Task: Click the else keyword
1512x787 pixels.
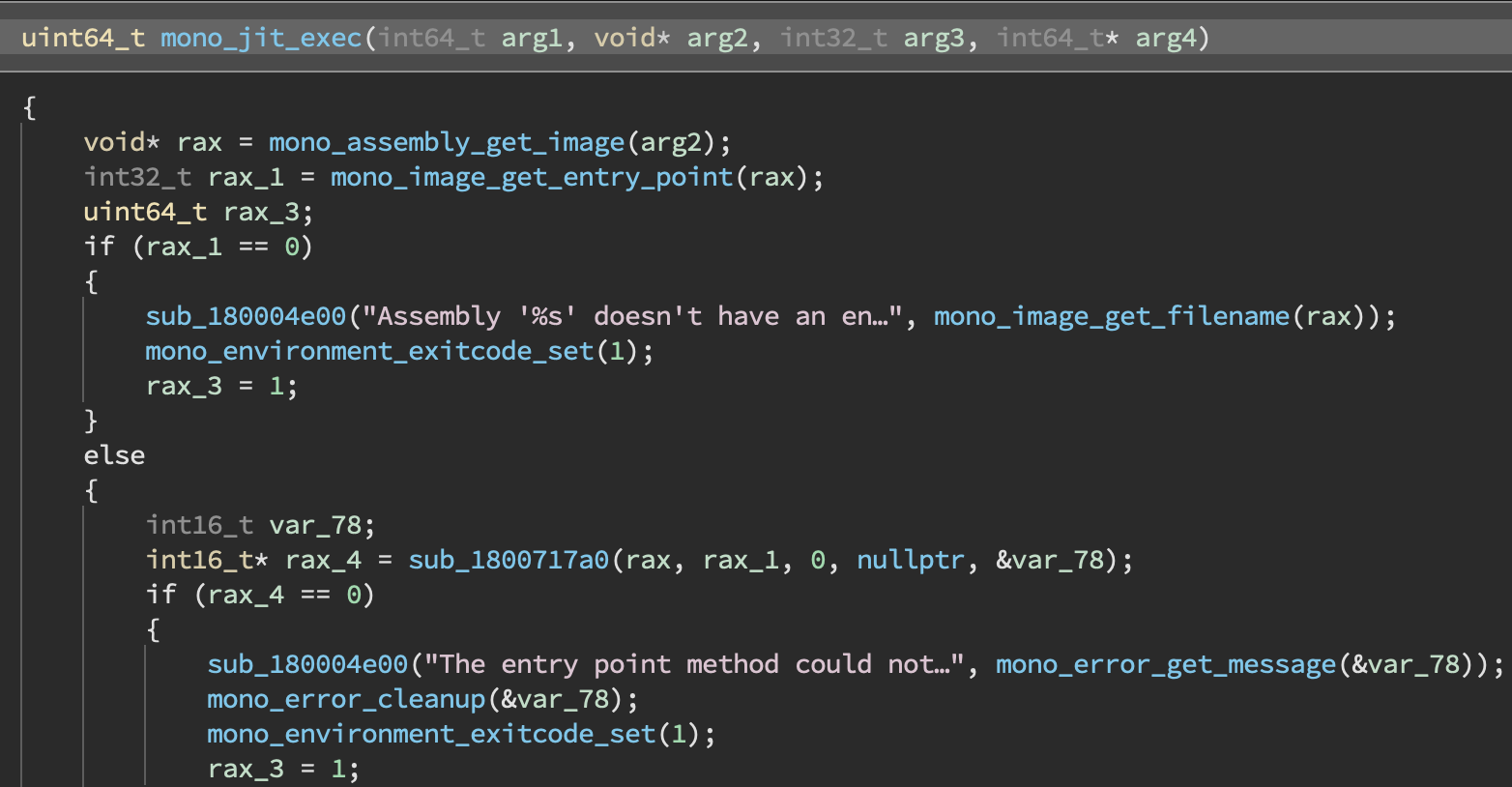Action: pos(114,455)
